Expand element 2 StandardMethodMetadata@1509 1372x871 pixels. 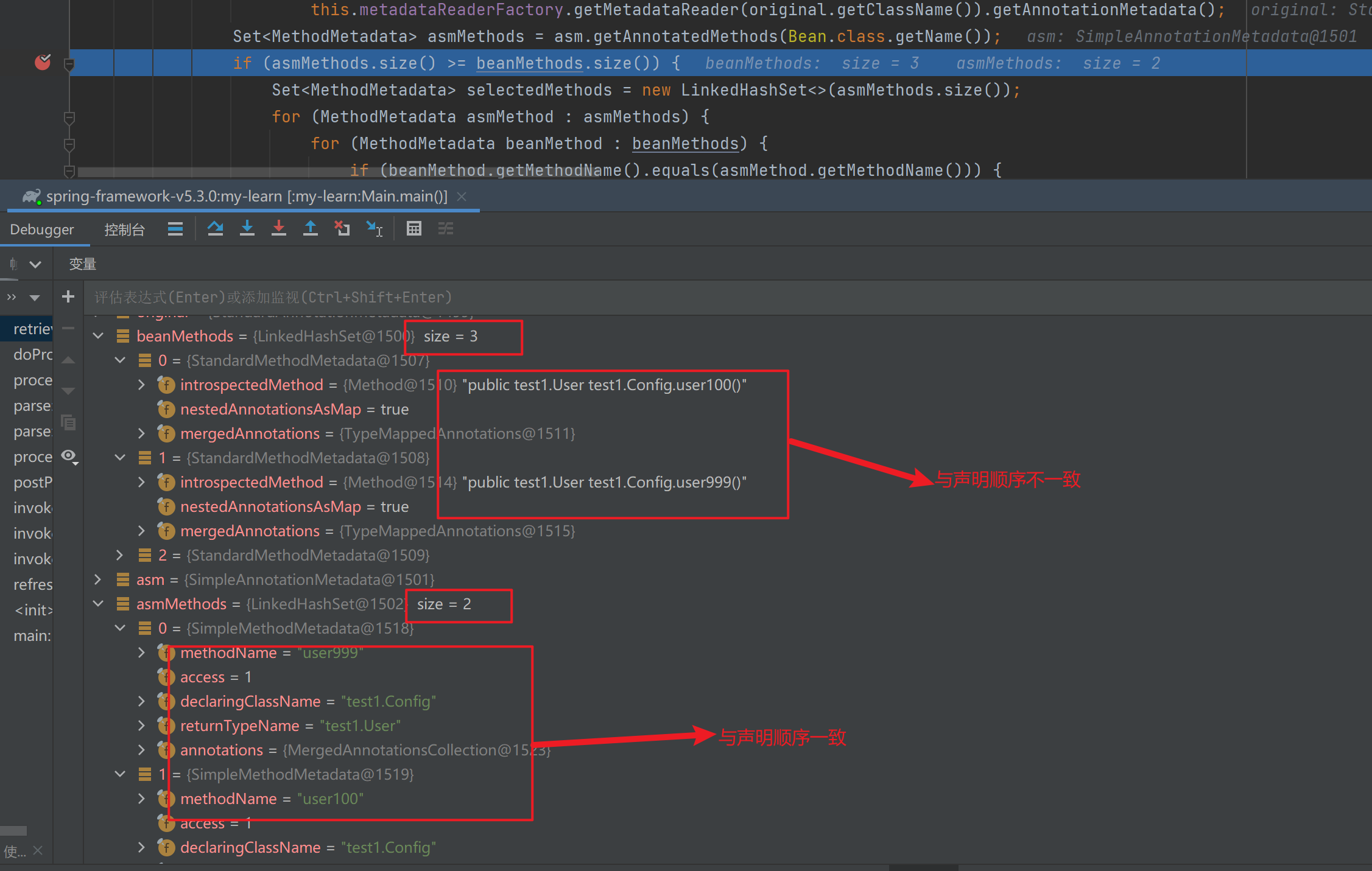click(x=120, y=555)
